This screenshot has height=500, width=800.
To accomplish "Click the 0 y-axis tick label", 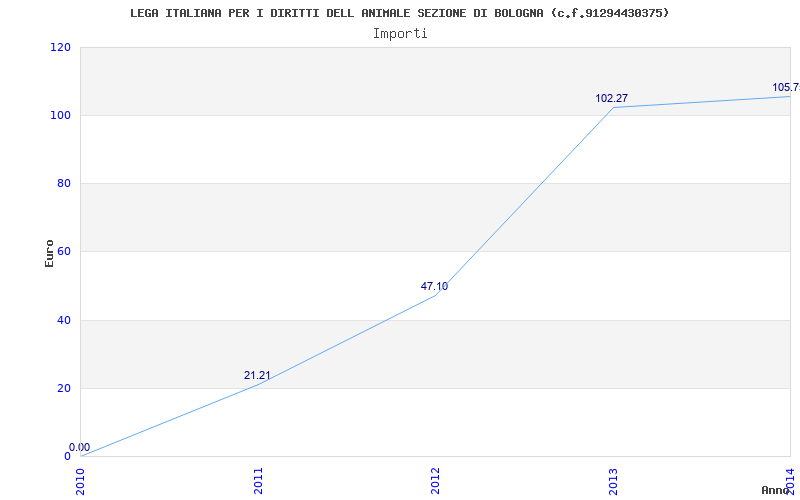I will (x=67, y=456).
